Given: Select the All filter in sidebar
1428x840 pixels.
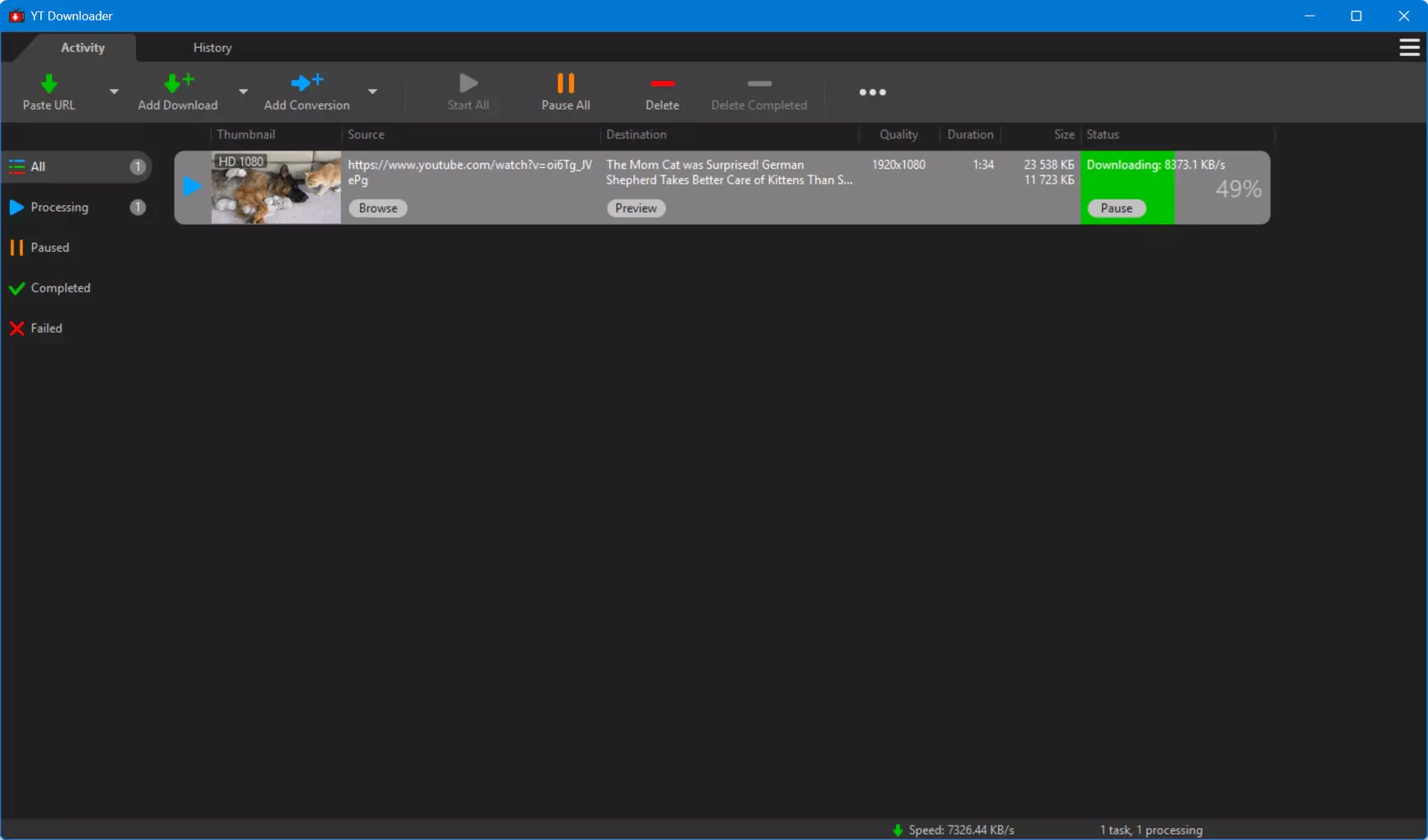Looking at the screenshot, I should (x=77, y=166).
